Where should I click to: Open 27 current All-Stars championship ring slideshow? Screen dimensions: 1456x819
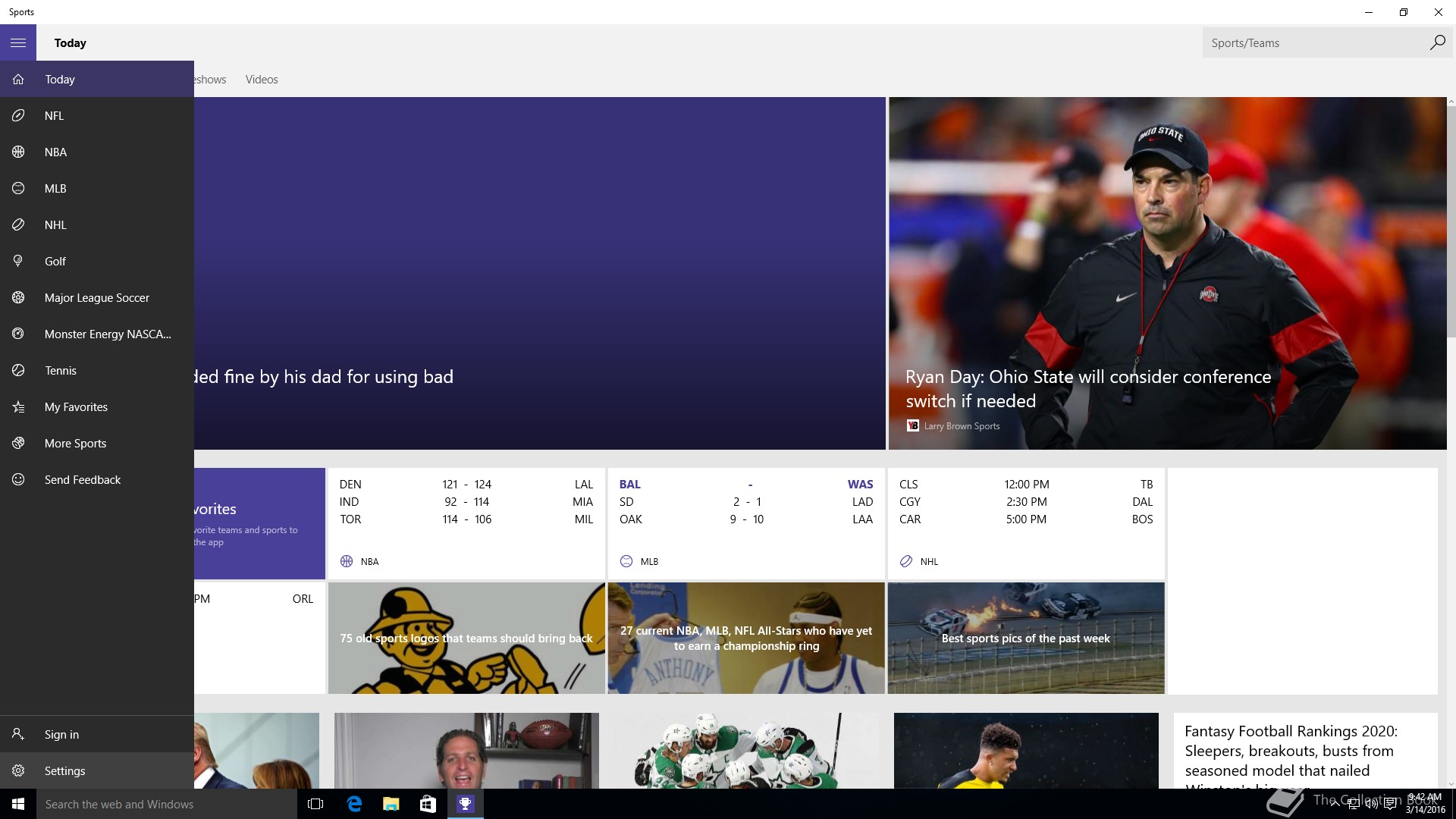pyautogui.click(x=746, y=638)
